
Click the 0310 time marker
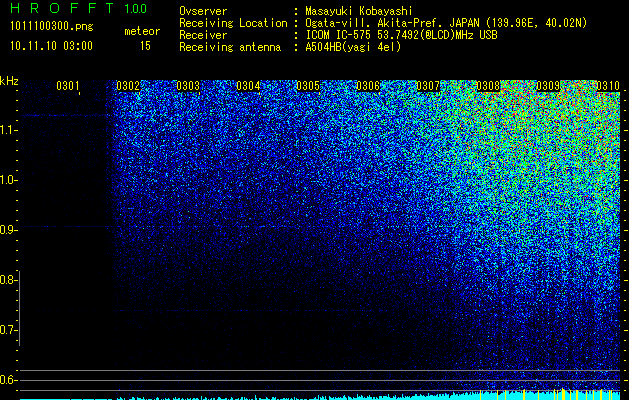tap(608, 86)
